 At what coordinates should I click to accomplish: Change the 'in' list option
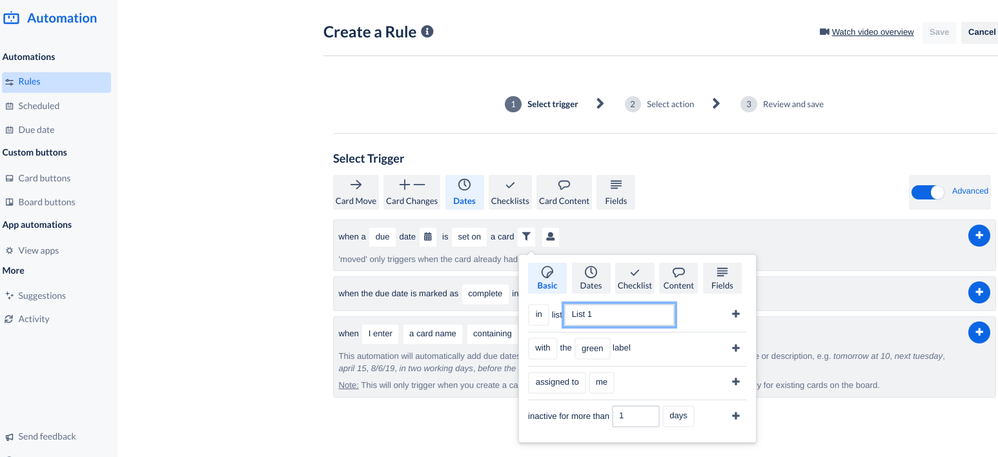tap(538, 314)
